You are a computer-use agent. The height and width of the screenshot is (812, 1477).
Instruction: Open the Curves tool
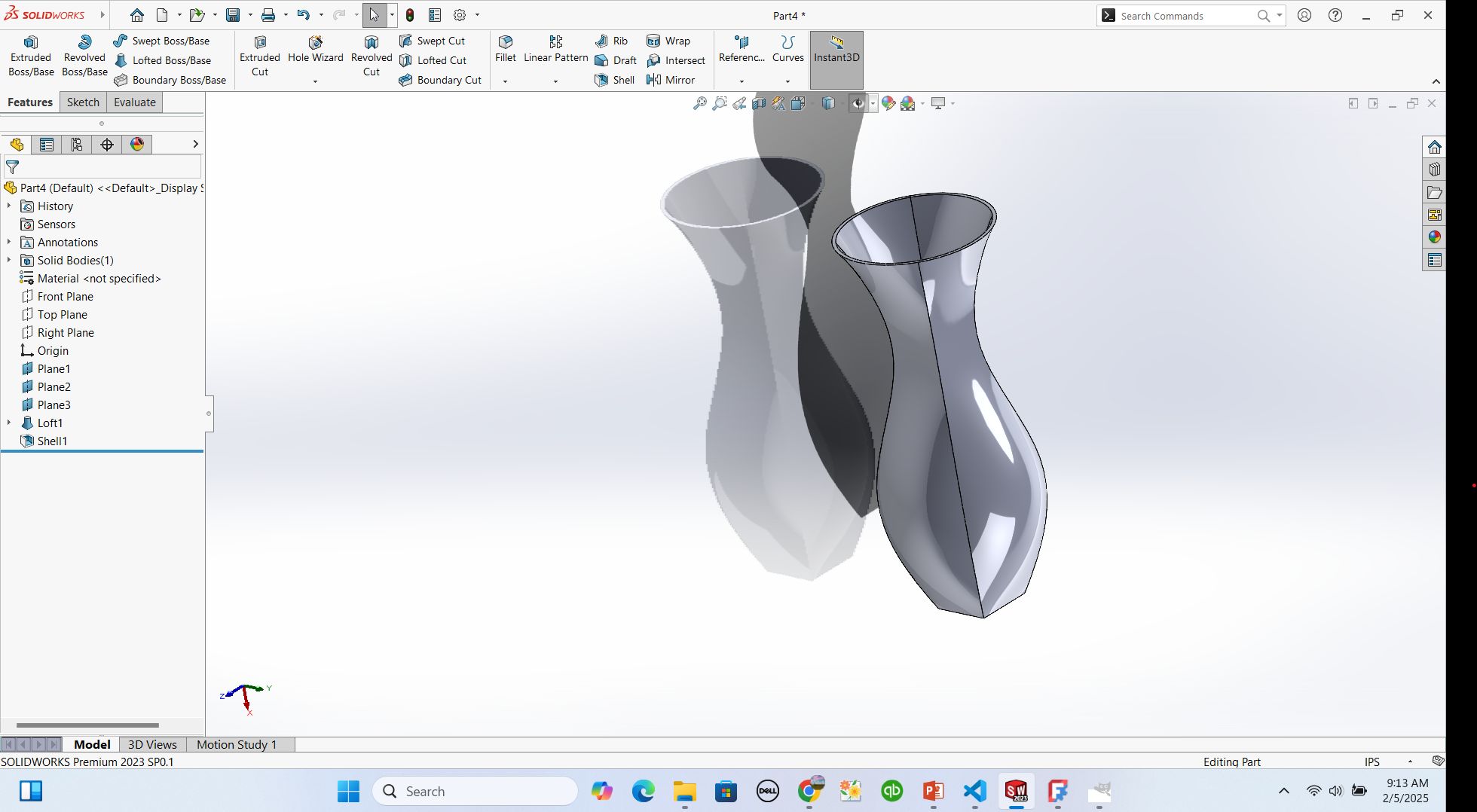click(x=788, y=50)
